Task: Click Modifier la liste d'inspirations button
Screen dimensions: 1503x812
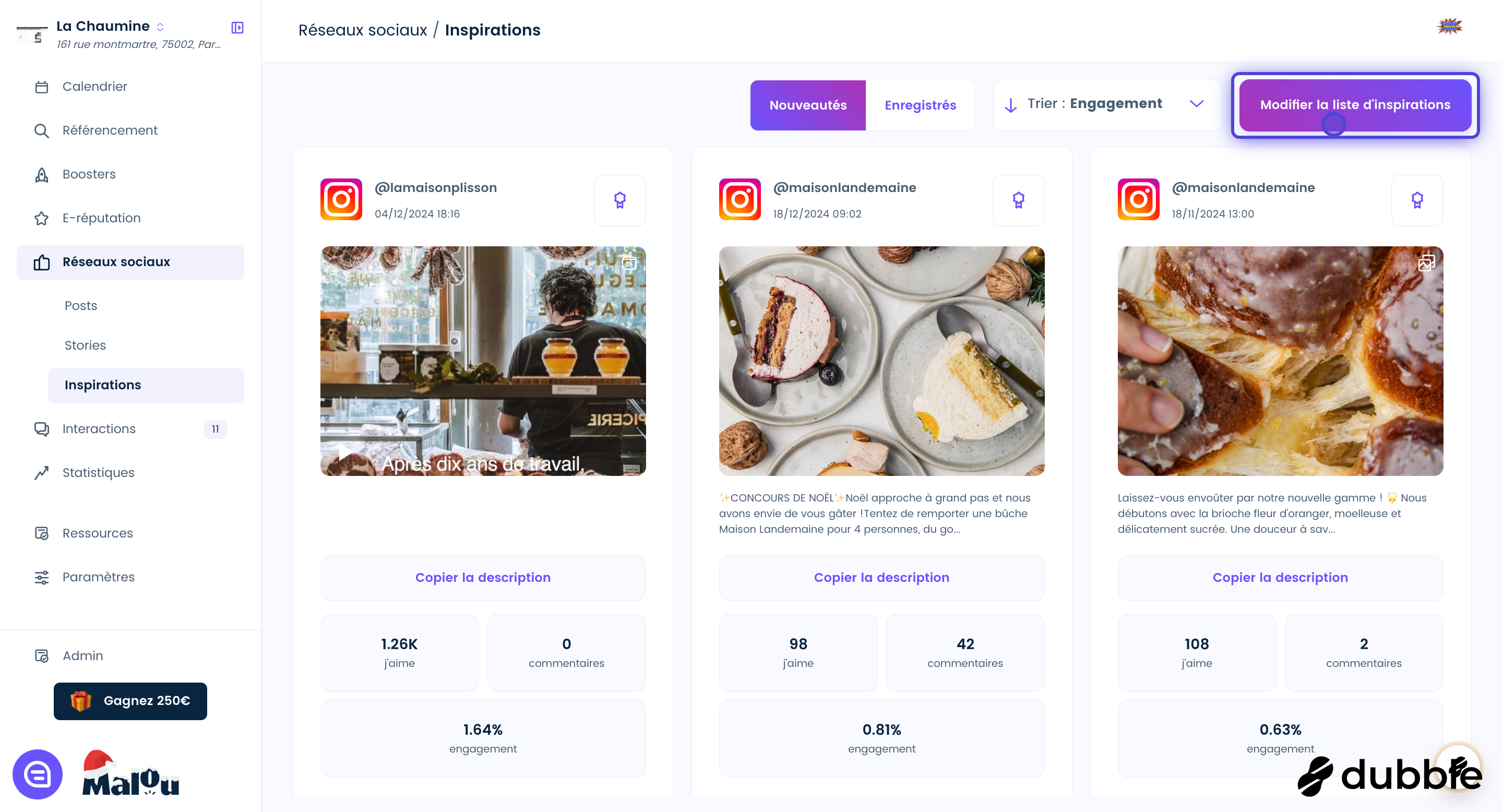Action: pyautogui.click(x=1355, y=105)
